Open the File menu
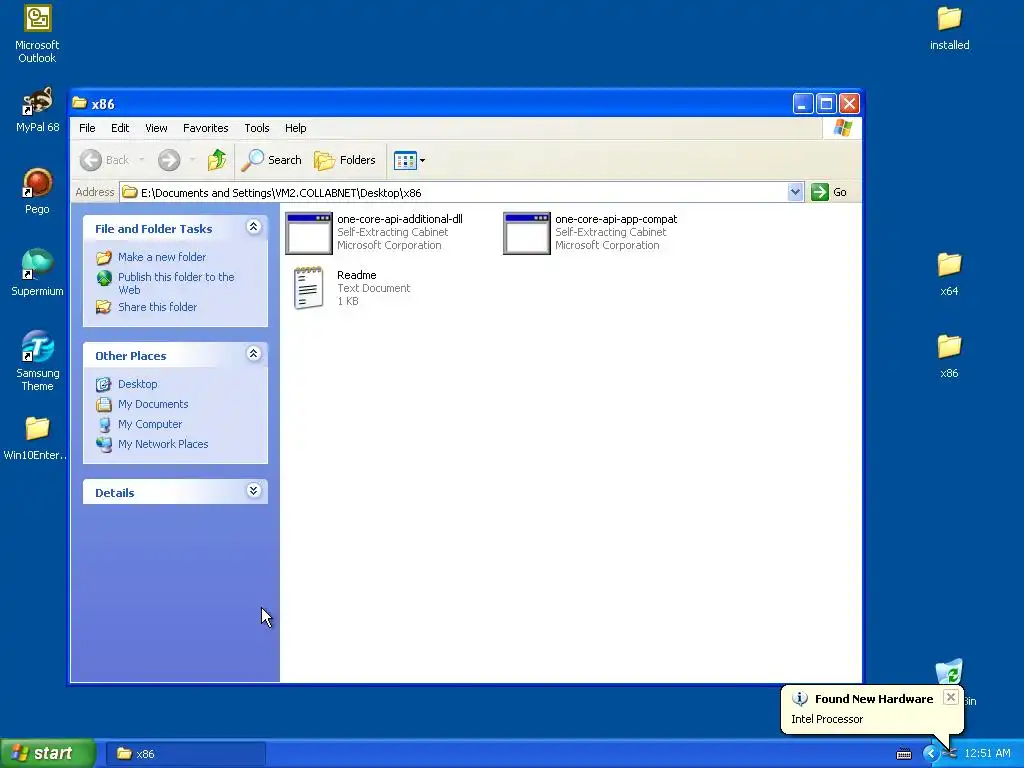 point(87,128)
